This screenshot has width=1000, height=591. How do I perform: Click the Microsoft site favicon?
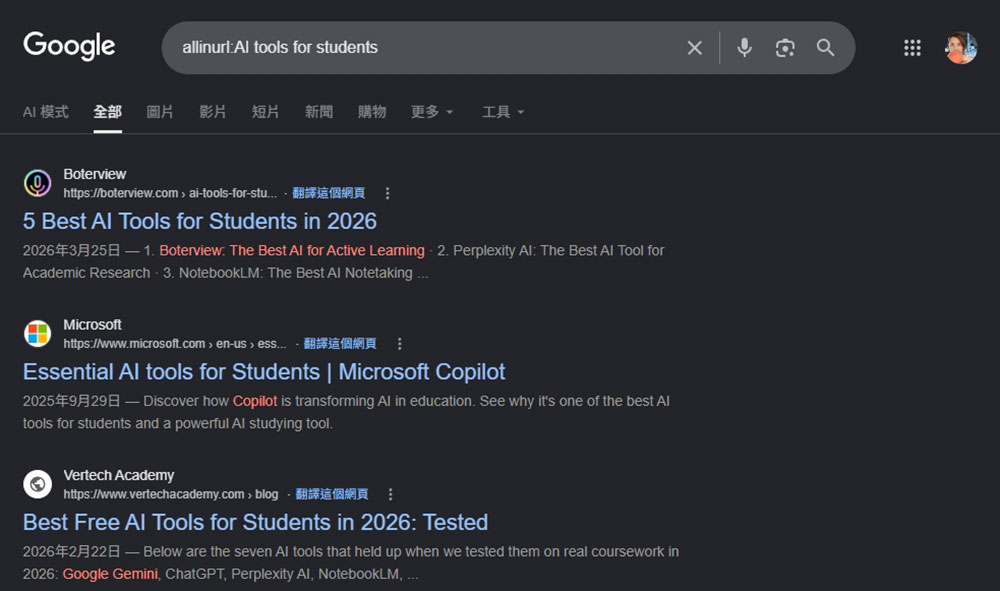[38, 334]
